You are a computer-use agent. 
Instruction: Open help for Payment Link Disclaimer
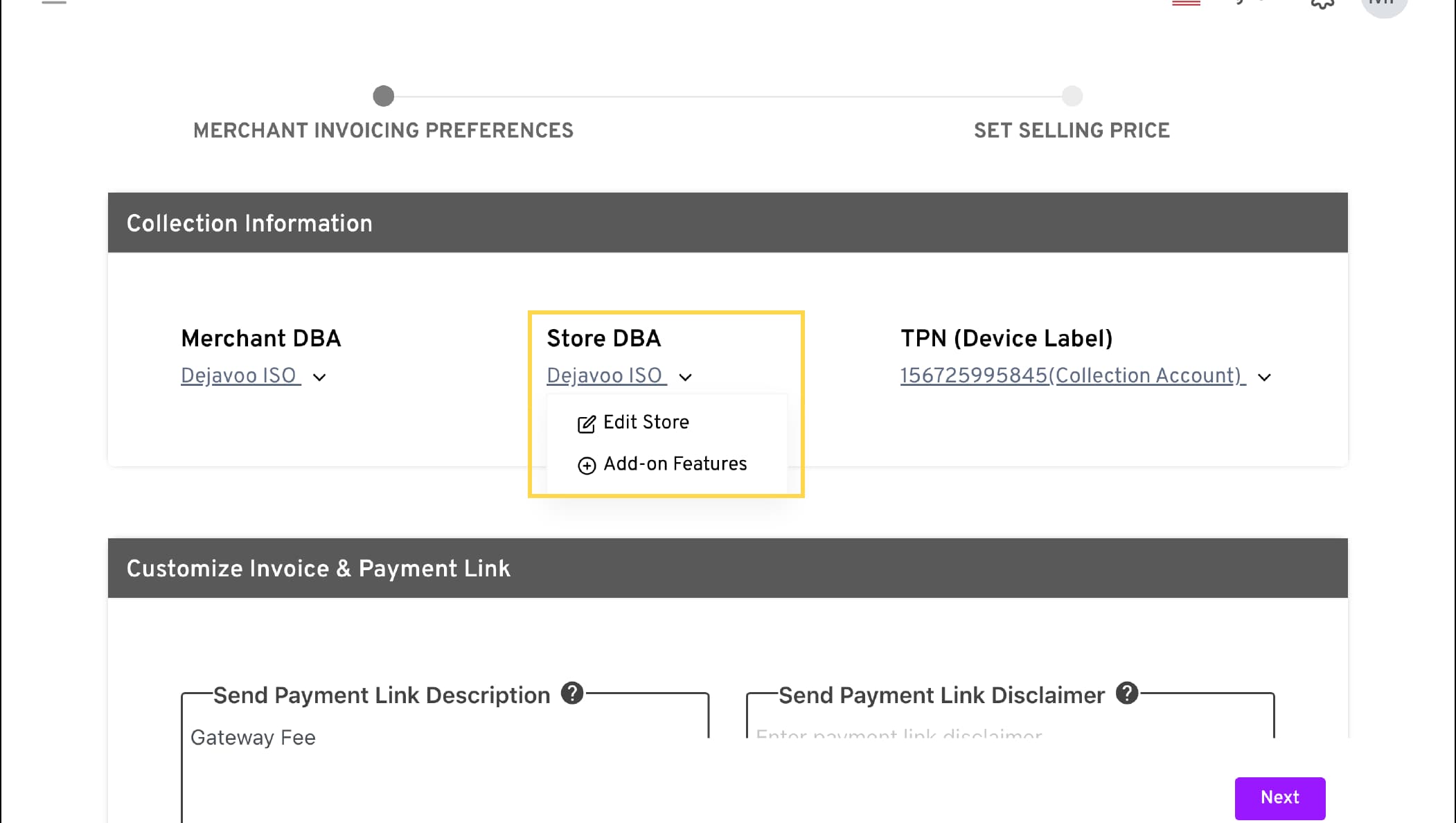(1127, 693)
